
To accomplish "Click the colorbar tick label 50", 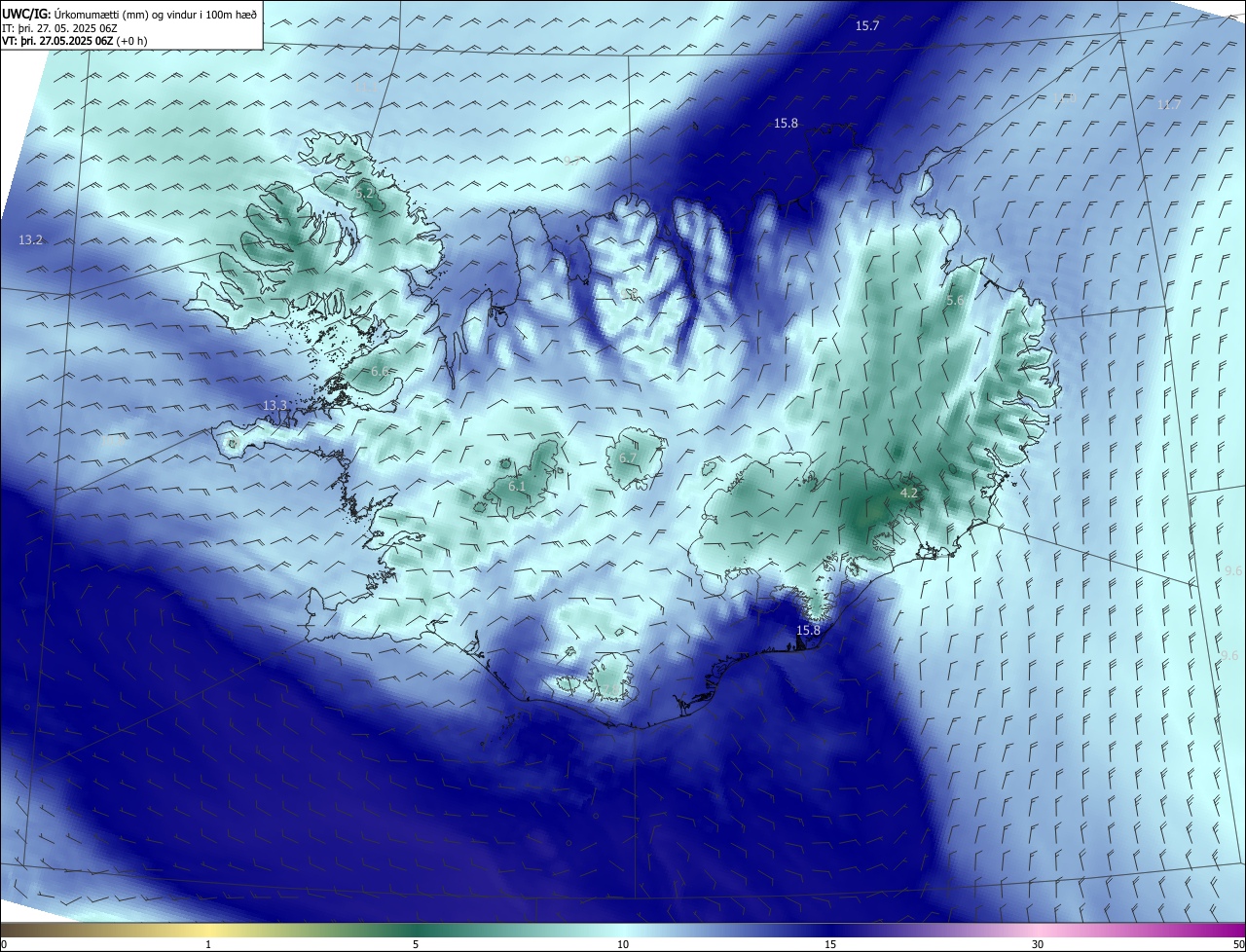I will pos(1238,944).
